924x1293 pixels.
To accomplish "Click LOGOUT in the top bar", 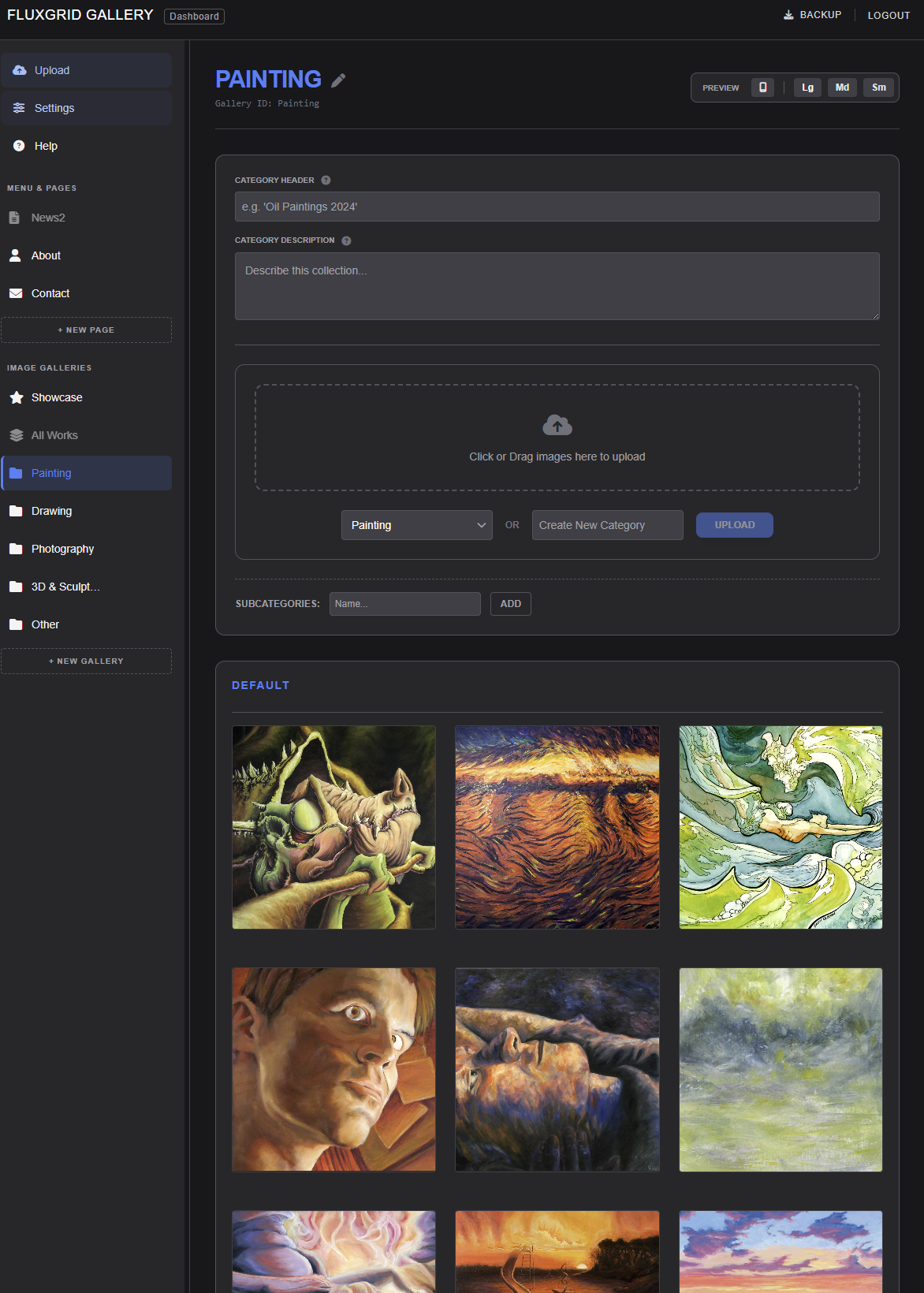I will coord(889,15).
